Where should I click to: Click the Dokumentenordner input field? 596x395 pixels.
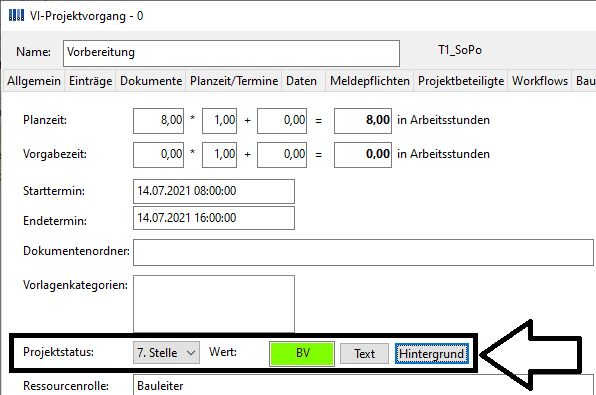click(363, 252)
